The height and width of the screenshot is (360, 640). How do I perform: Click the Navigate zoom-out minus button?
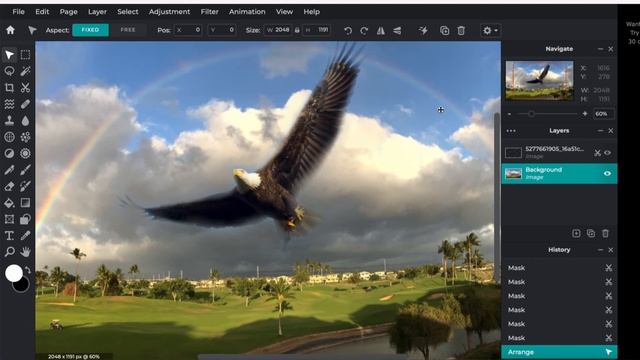click(x=509, y=114)
